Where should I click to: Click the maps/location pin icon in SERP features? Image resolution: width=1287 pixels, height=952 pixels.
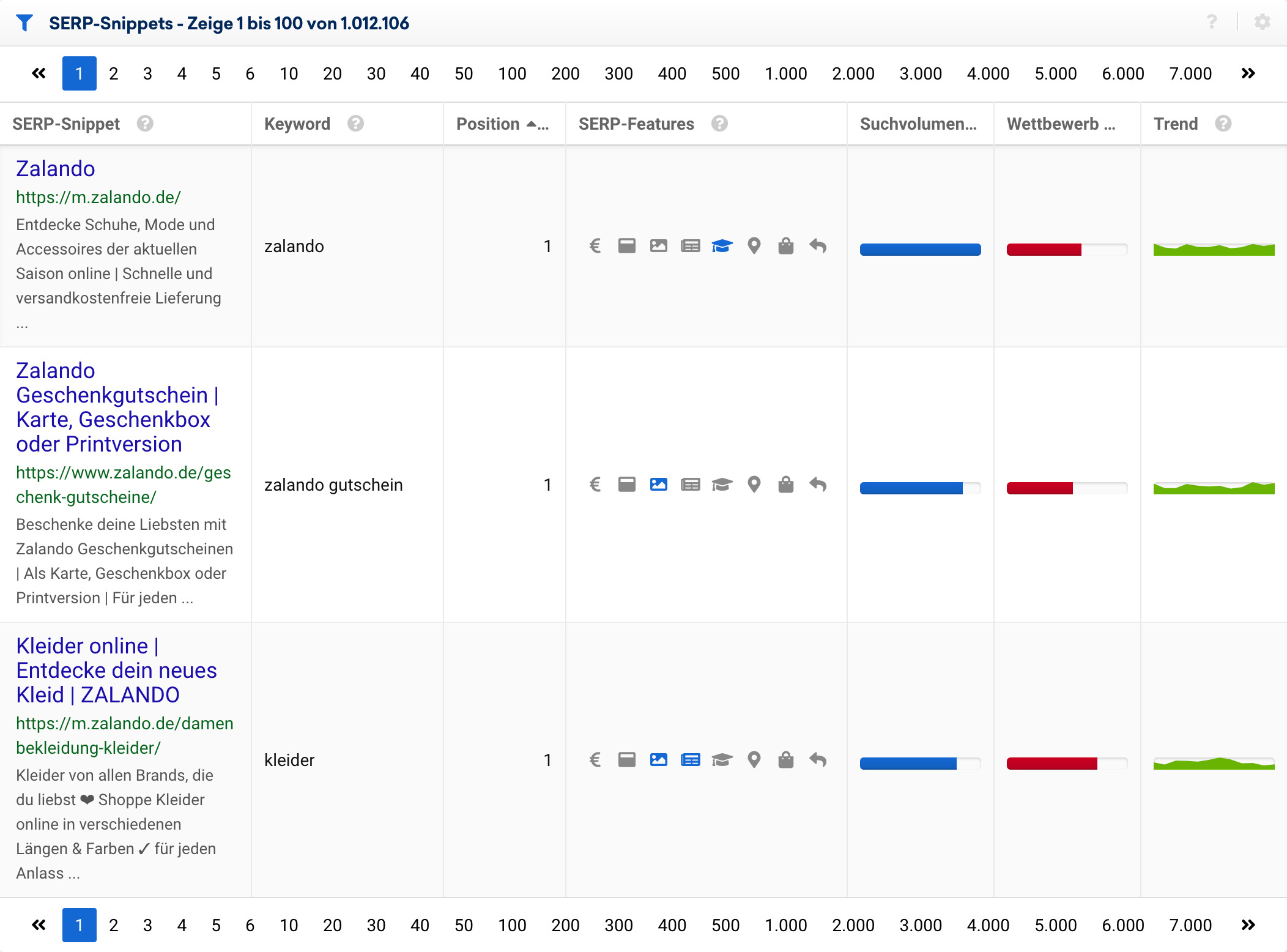pos(754,245)
